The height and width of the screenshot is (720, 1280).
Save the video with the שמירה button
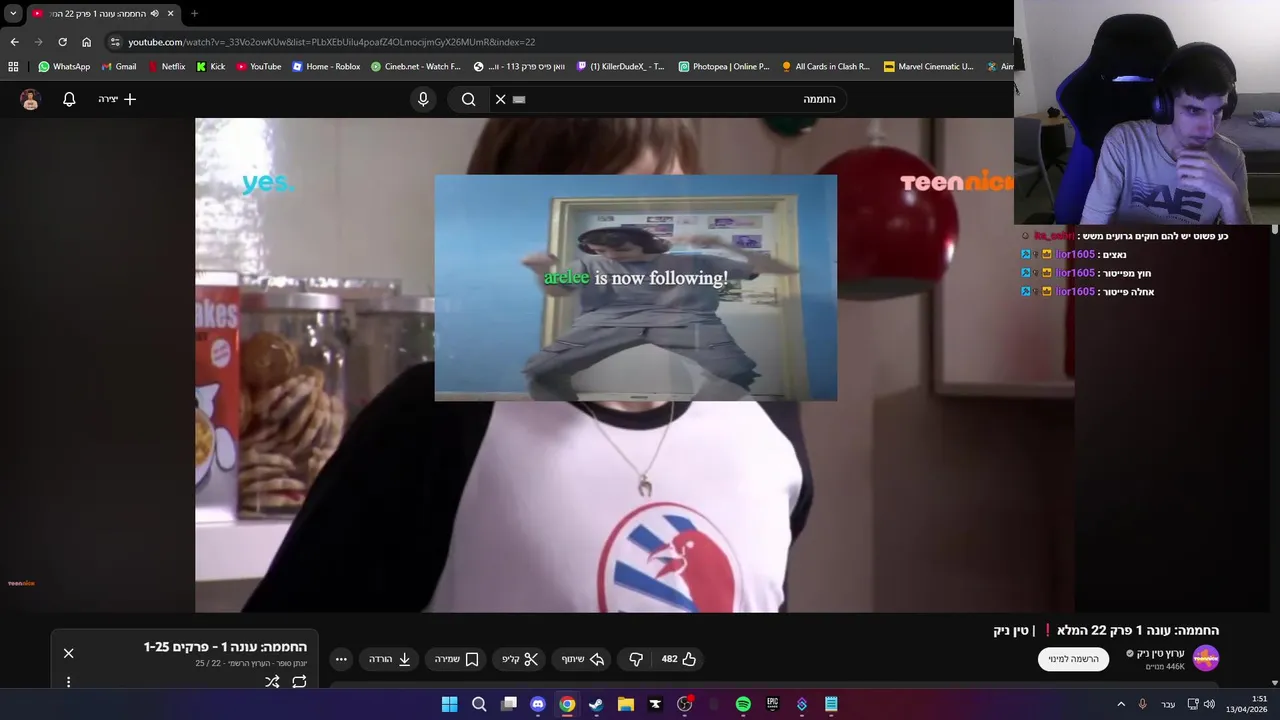(457, 659)
